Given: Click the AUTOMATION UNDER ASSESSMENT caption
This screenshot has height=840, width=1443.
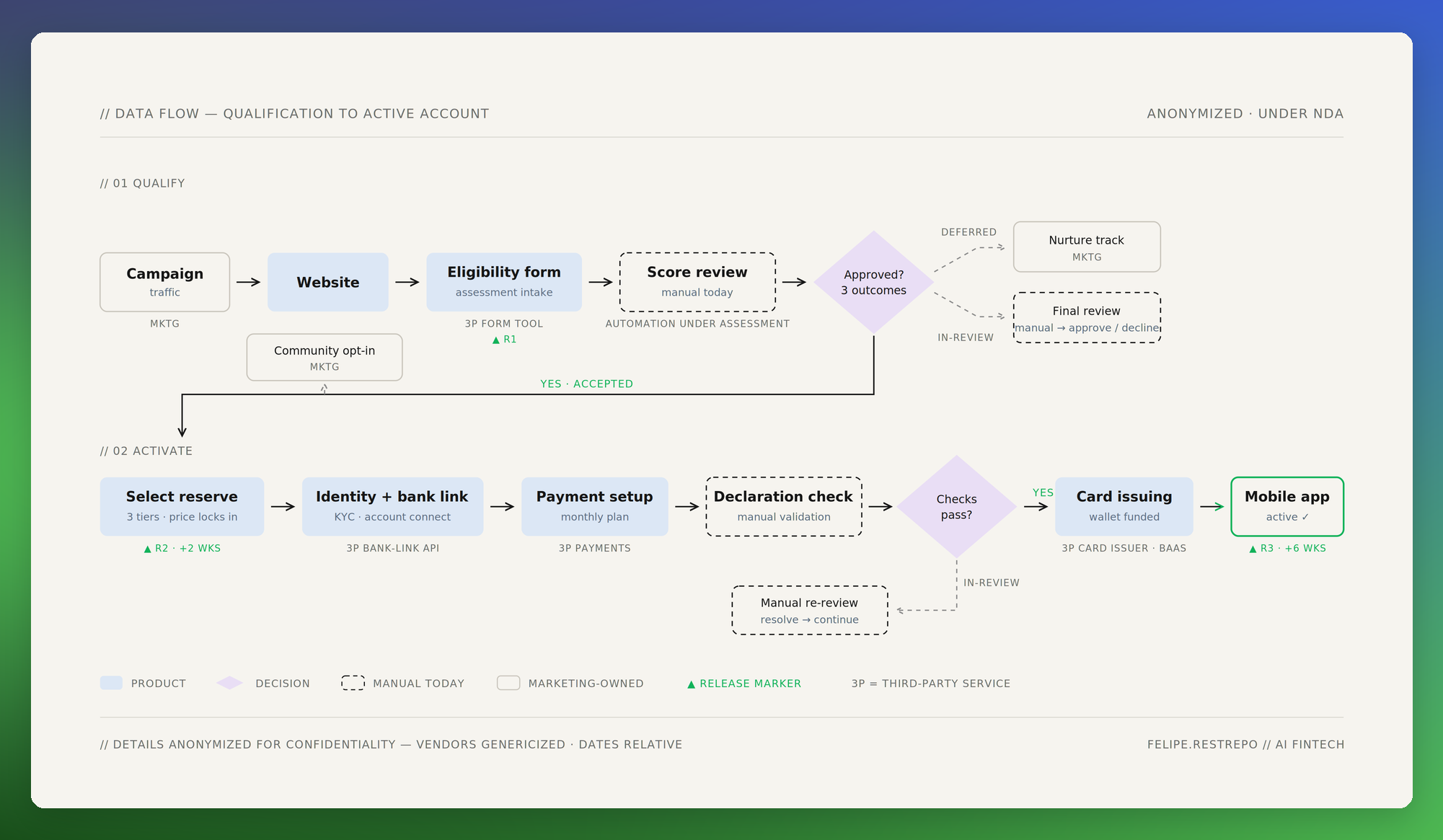Looking at the screenshot, I should click(697, 324).
